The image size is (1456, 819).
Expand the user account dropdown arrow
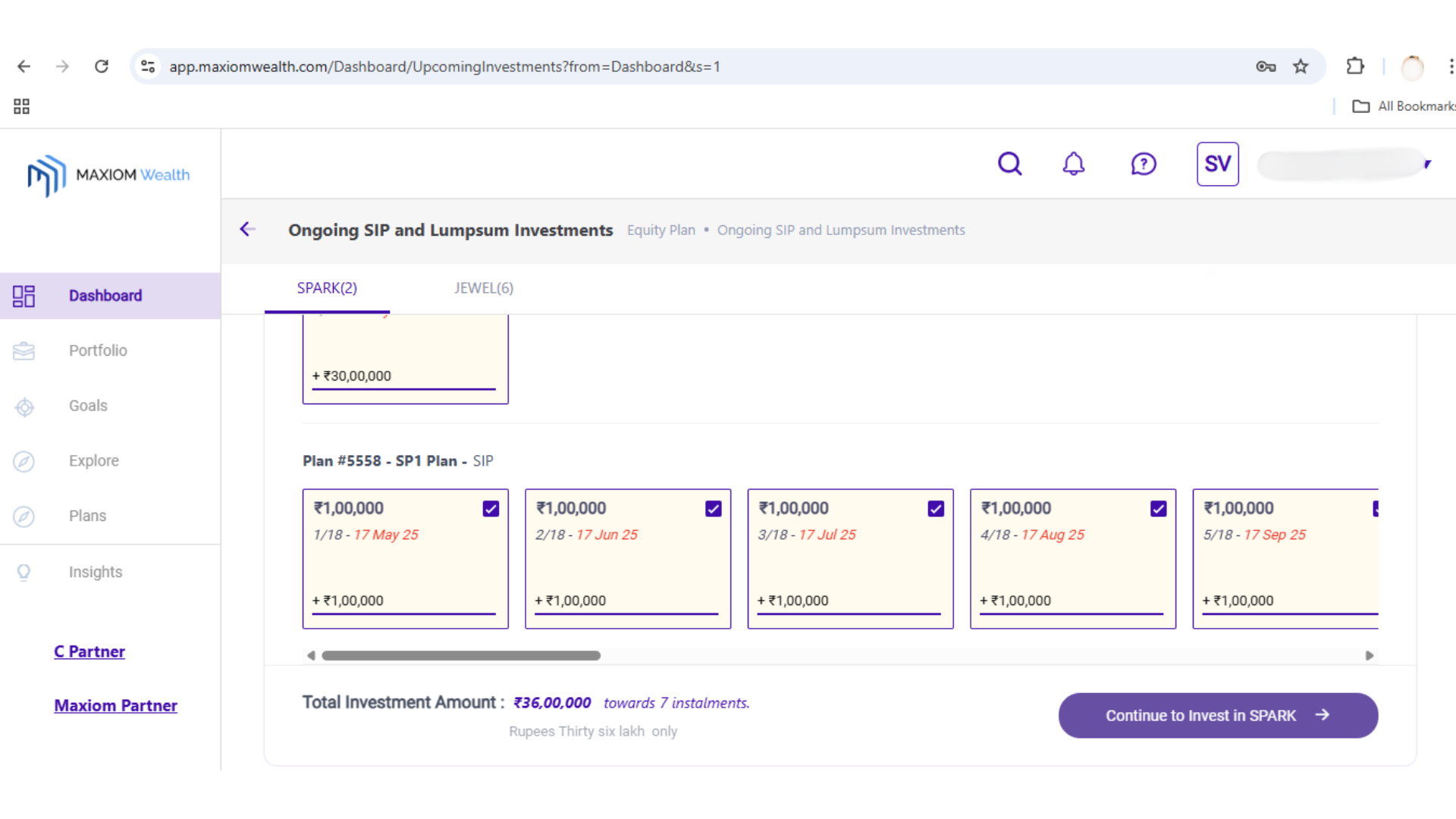(x=1427, y=164)
